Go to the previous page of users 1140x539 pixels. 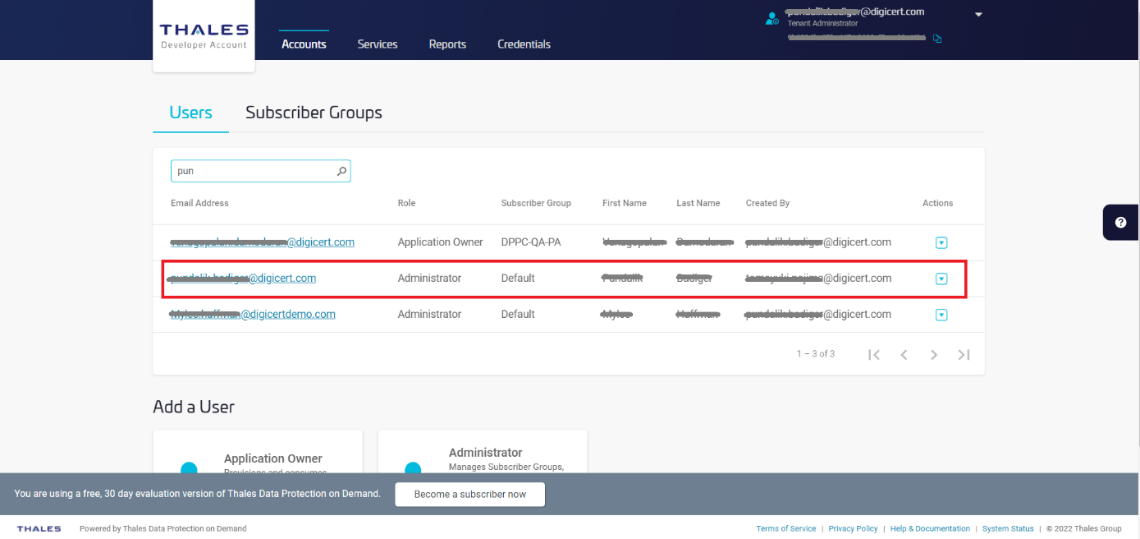click(904, 354)
